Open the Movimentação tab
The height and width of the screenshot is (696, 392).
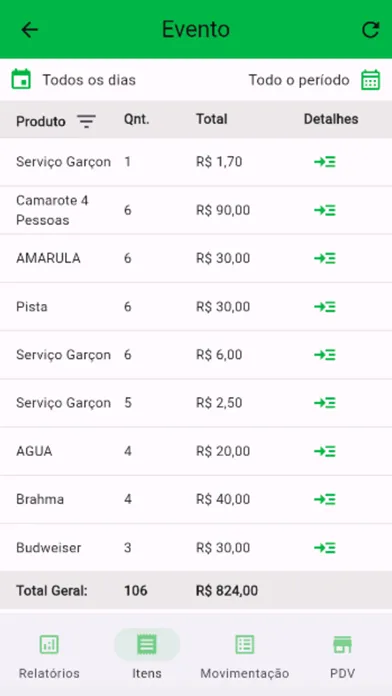coord(245,657)
